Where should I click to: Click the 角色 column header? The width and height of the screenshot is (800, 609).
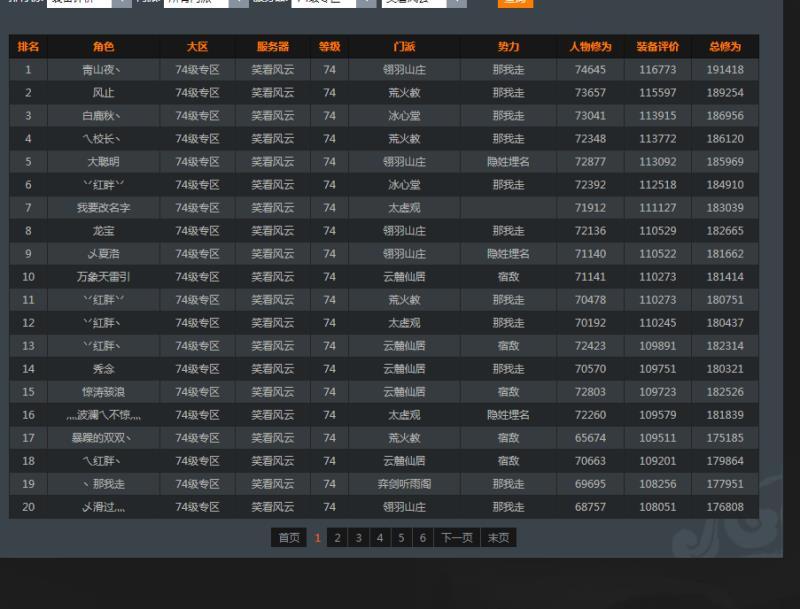pyautogui.click(x=104, y=47)
